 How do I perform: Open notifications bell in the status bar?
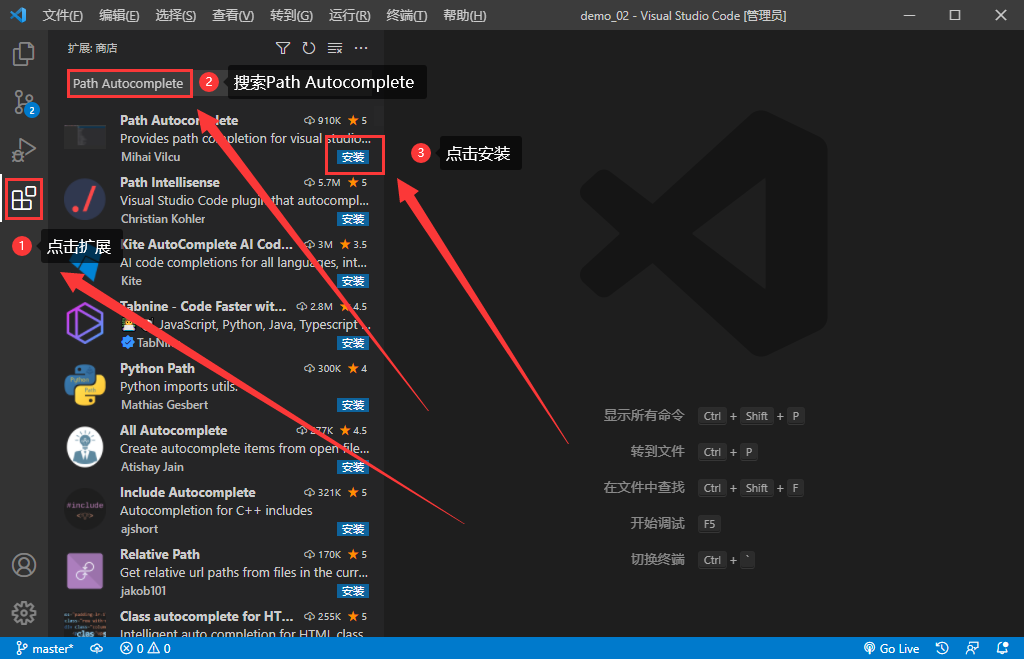1002,649
